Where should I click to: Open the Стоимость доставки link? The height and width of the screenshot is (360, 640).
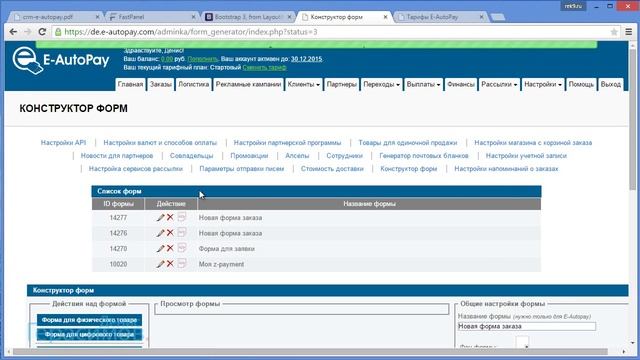[332, 169]
